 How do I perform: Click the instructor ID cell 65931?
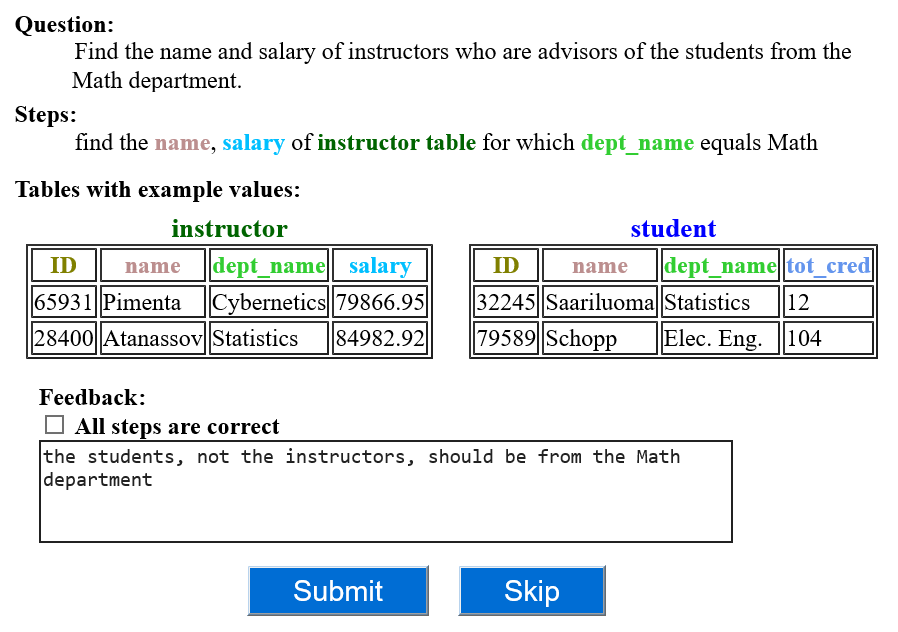coord(63,302)
